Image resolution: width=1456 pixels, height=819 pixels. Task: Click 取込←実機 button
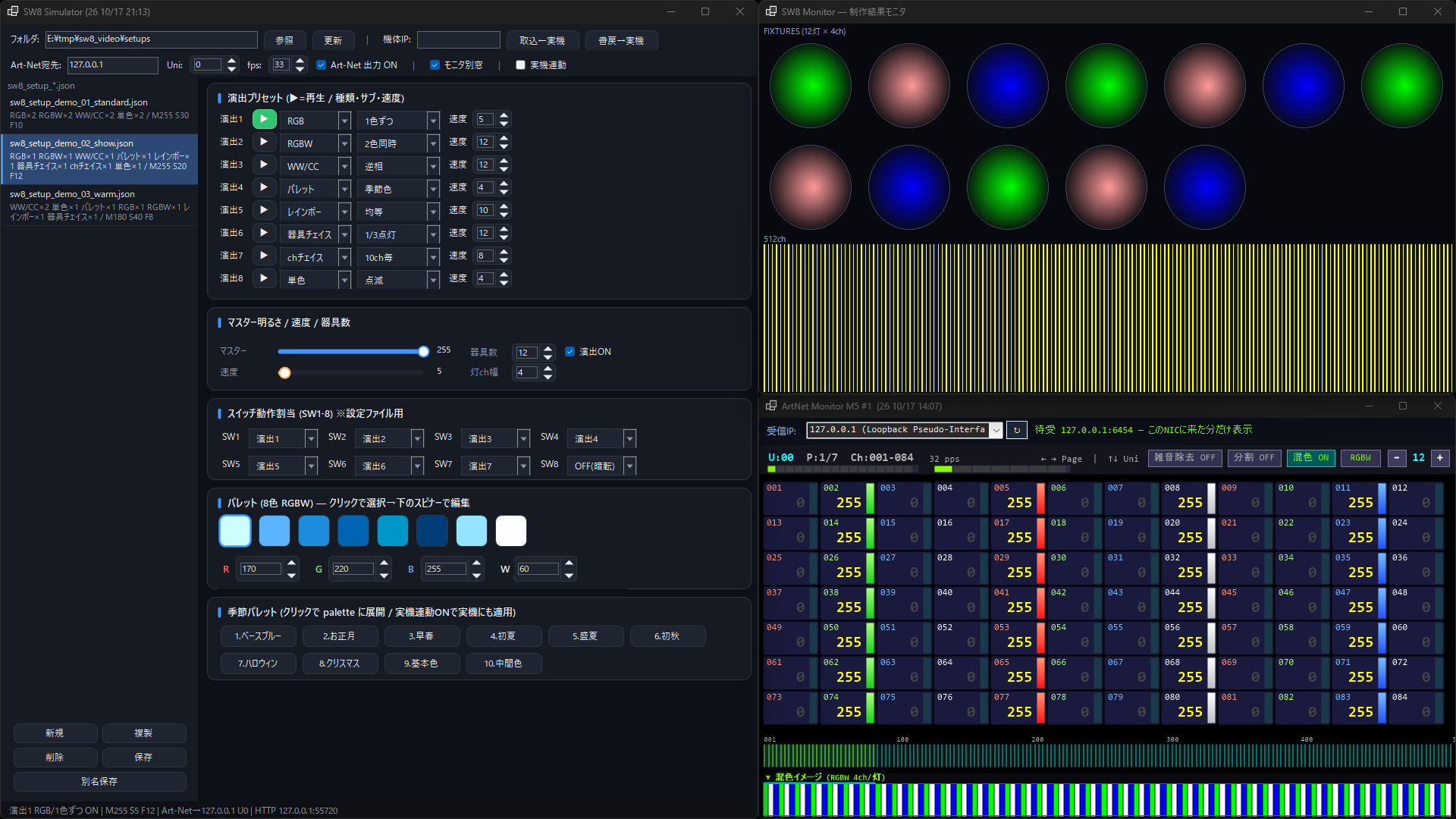pos(542,40)
